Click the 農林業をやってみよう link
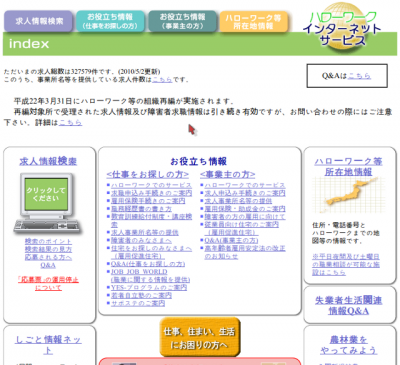The image size is (400, 365). pyautogui.click(x=348, y=345)
